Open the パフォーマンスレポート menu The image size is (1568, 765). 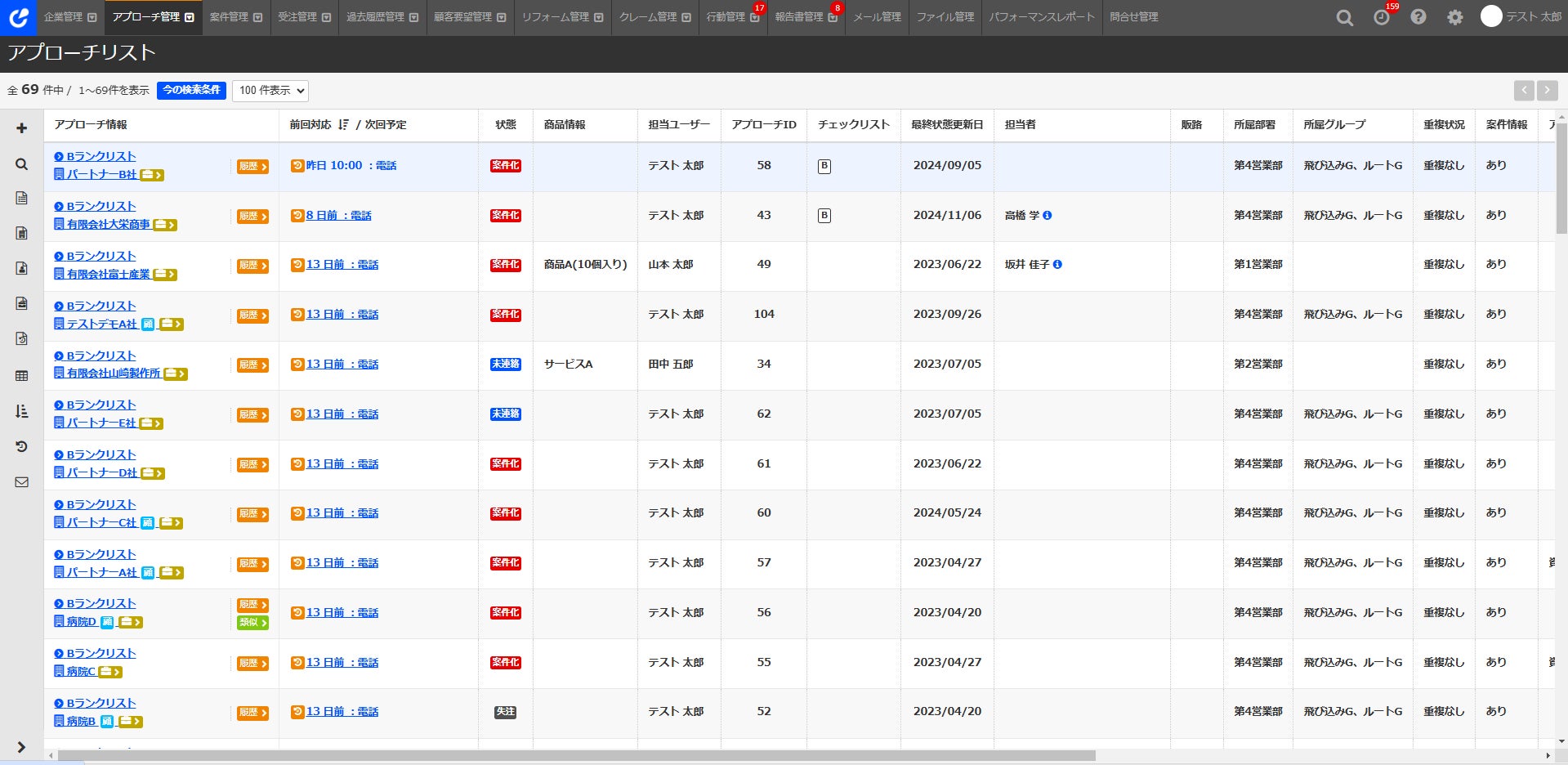click(x=1042, y=17)
